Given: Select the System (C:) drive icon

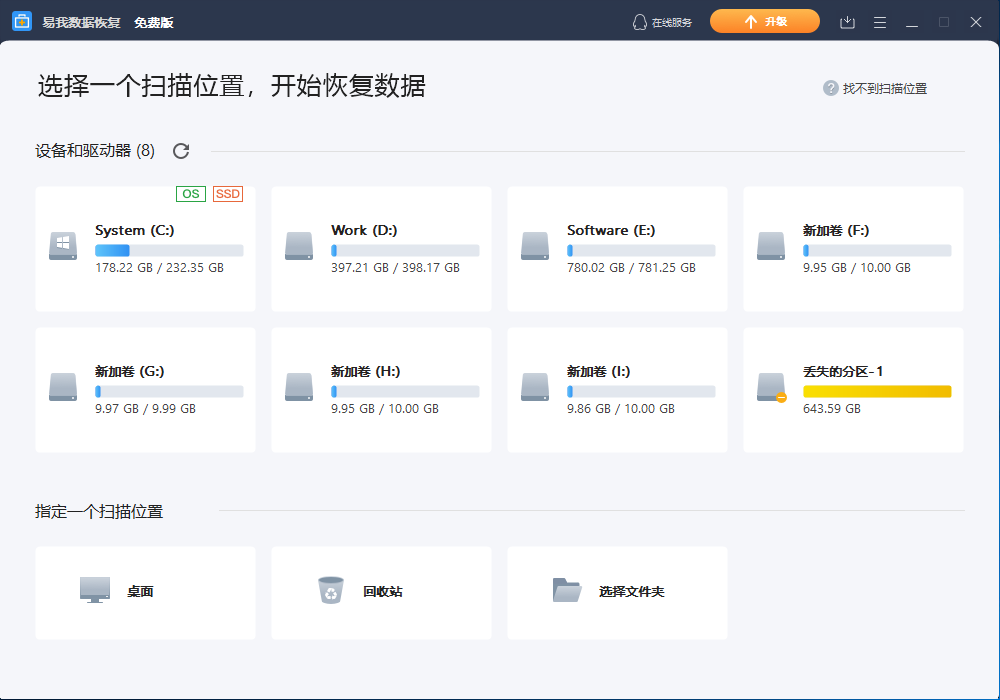Looking at the screenshot, I should click(x=63, y=246).
